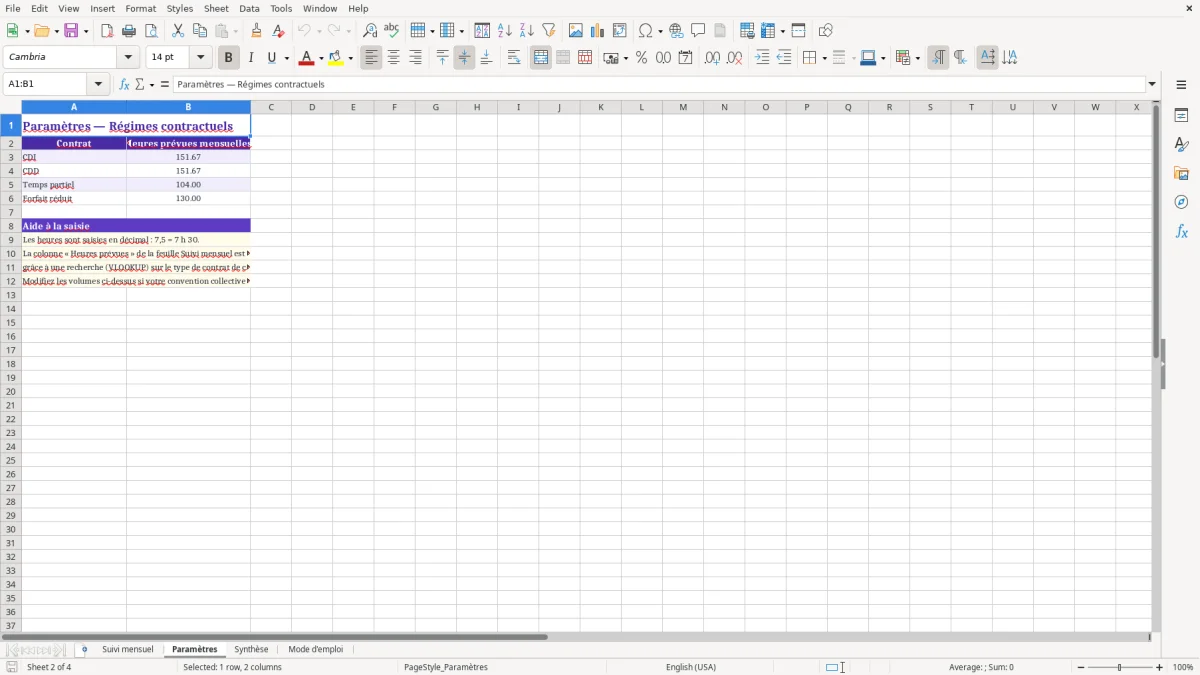Viewport: 1200px width, 675px height.
Task: Open the sidebar Properties panel
Action: 1181,116
